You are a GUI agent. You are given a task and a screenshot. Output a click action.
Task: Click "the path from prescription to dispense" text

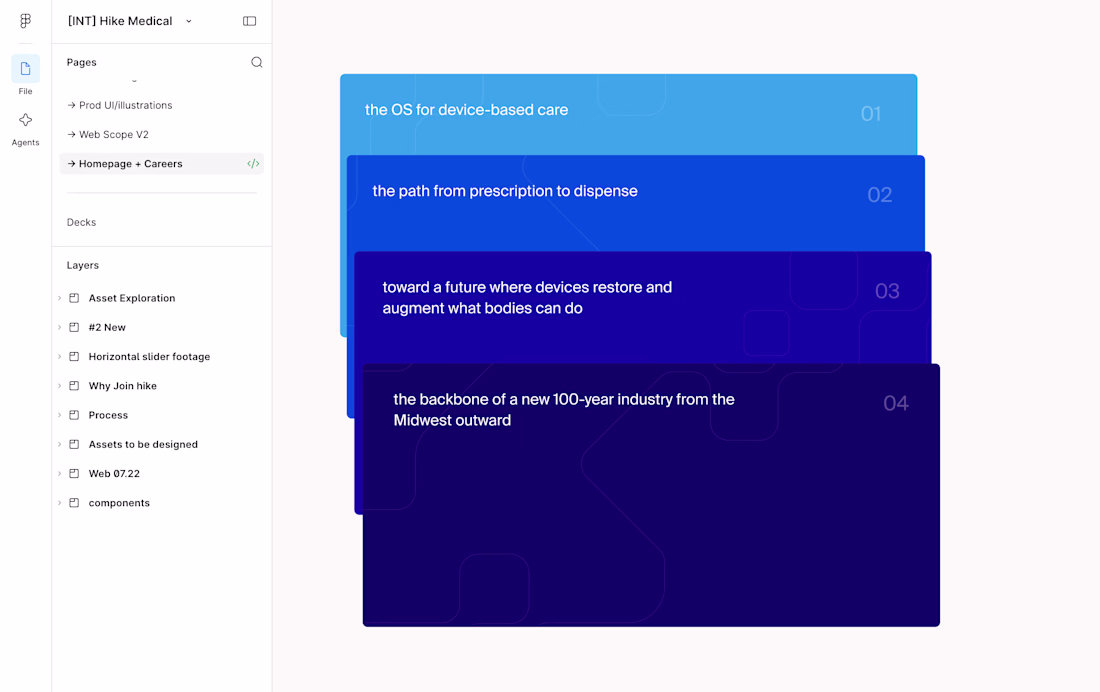505,192
